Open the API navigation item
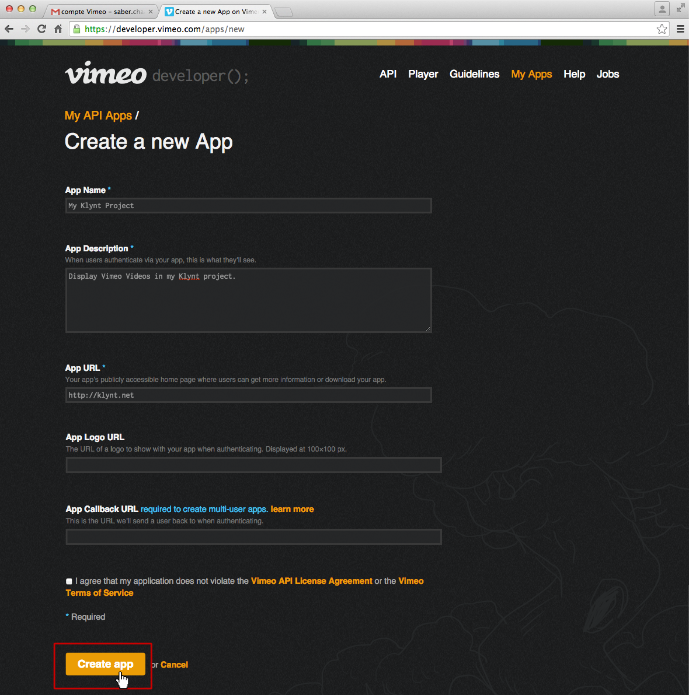 pos(388,74)
